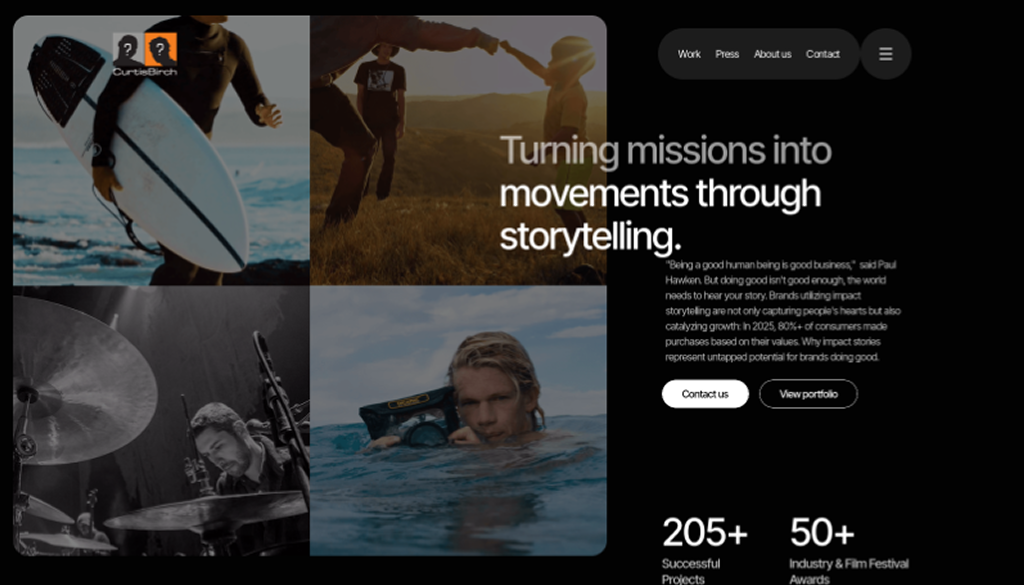Screen dimensions: 1024x585
Task: Click the CurtisBirch logo text
Action: pyautogui.click(x=145, y=72)
